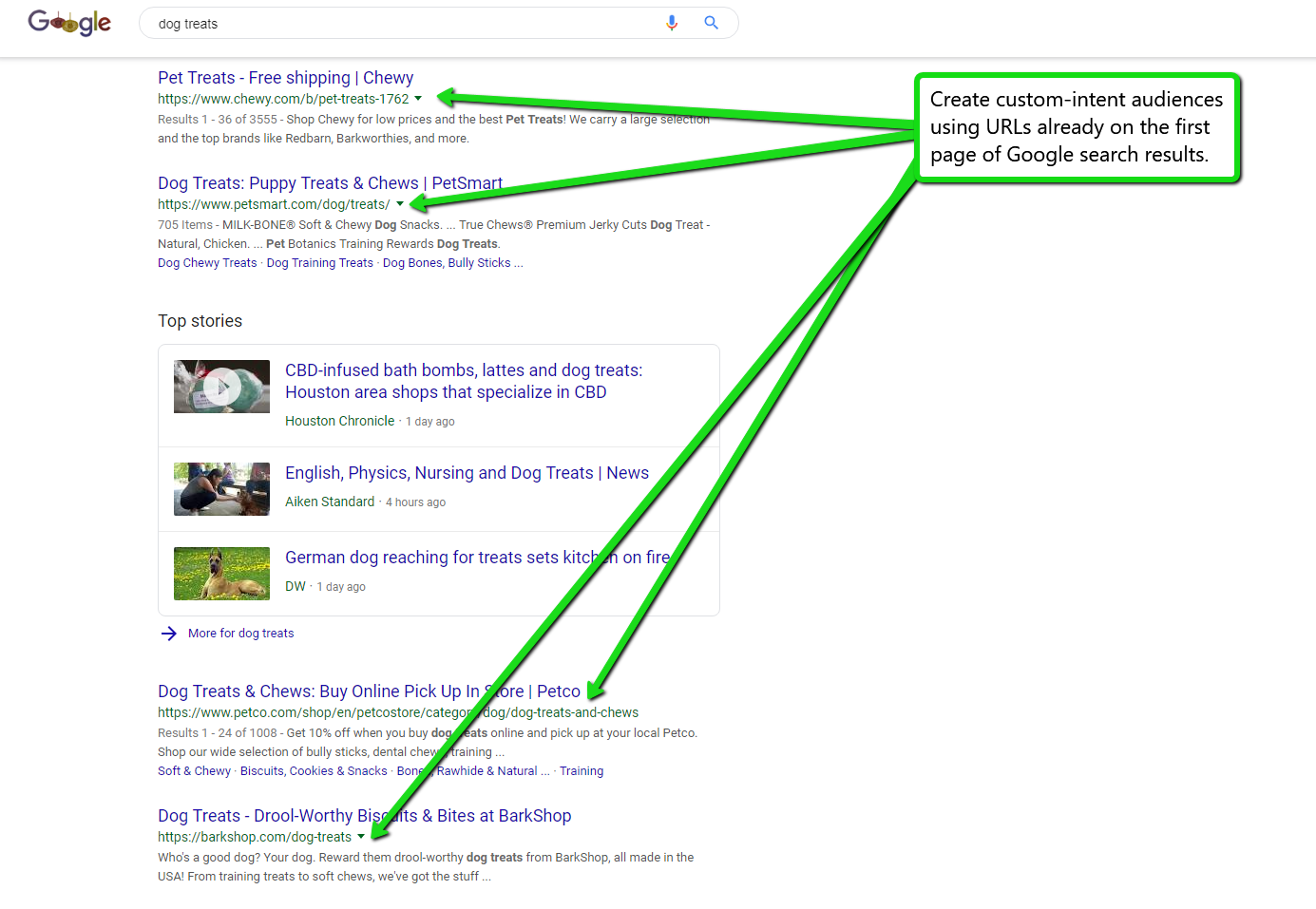The height and width of the screenshot is (909, 1316).
Task: Start voice search with the microphone icon
Action: pyautogui.click(x=672, y=23)
